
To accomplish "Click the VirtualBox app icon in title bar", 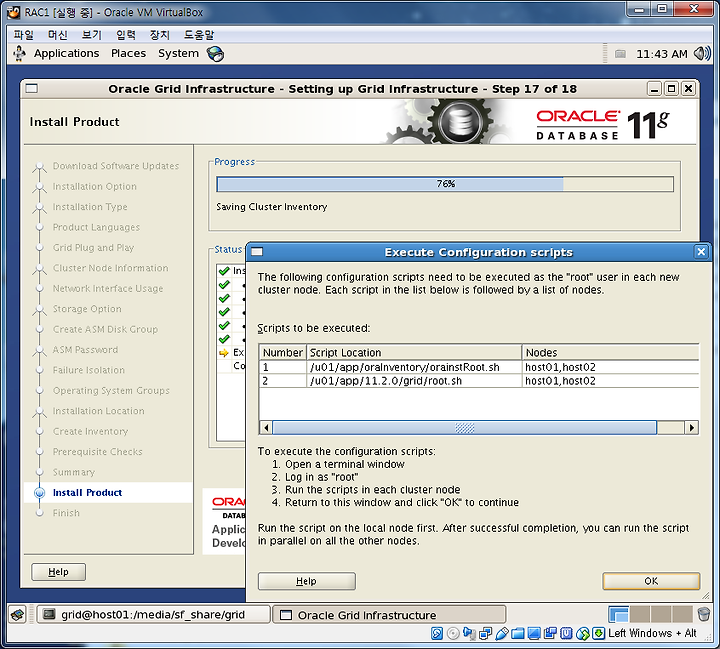I will 14,12.
